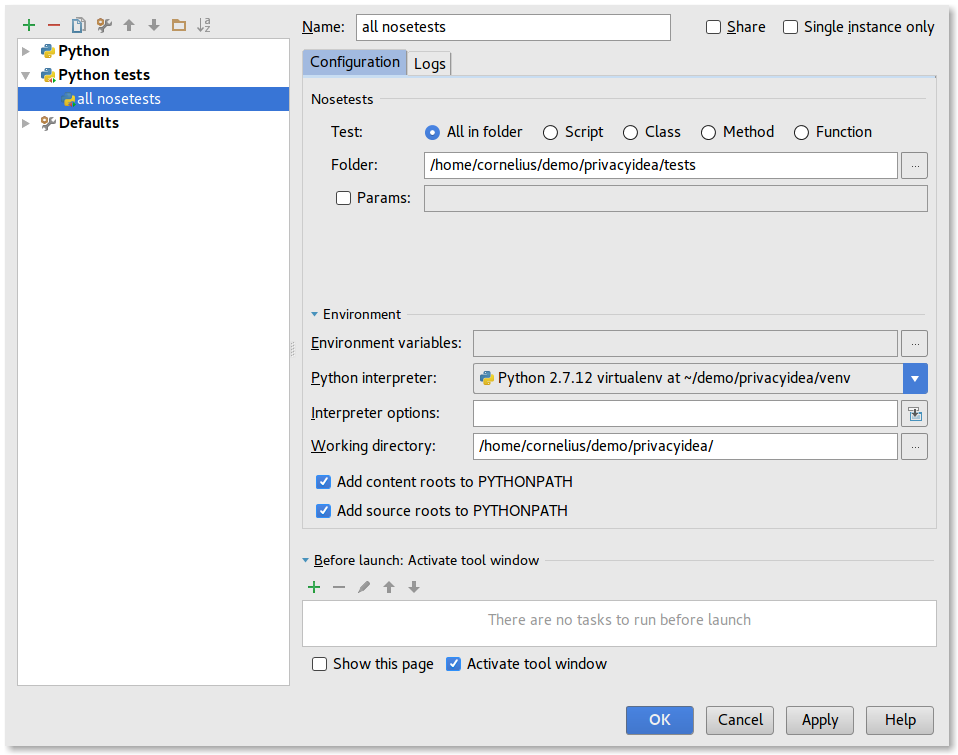The width and height of the screenshot is (958, 755).
Task: Click the Working directory field
Action: coord(685,447)
